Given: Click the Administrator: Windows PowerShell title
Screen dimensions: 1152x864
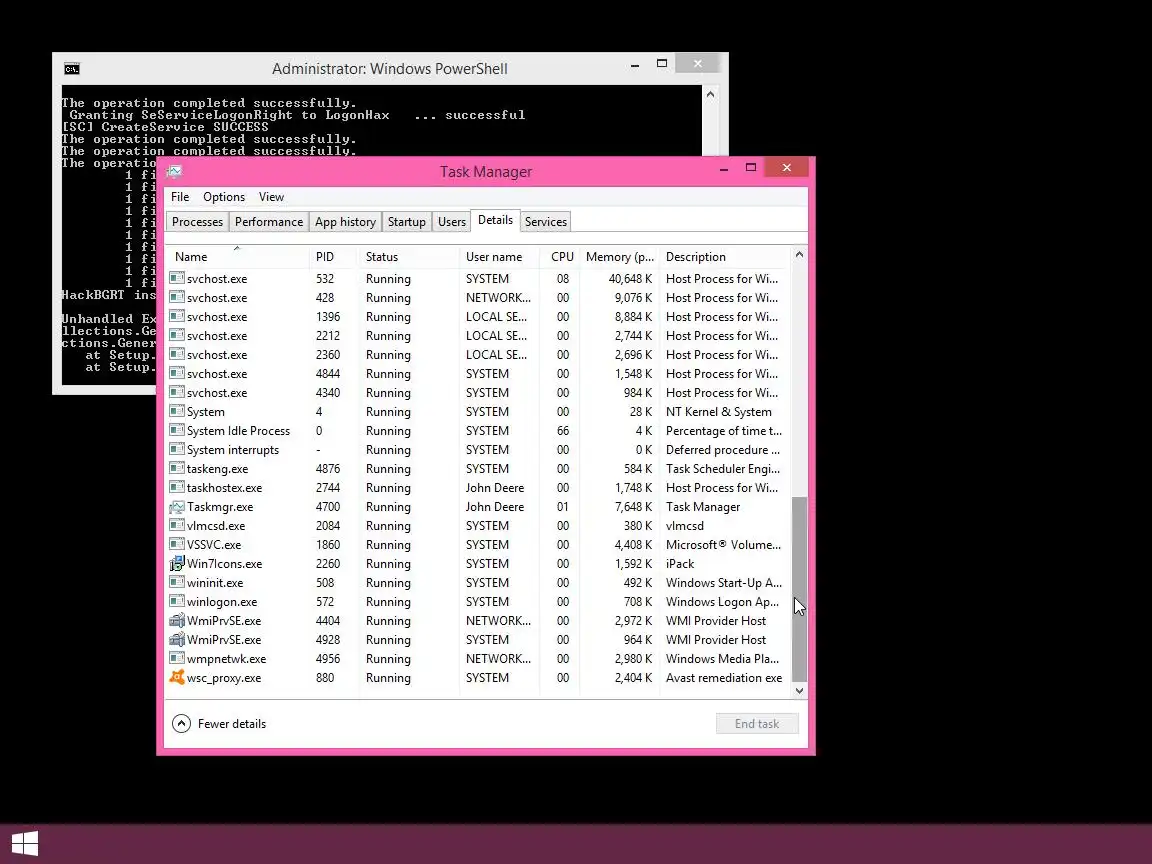Looking at the screenshot, I should pos(389,69).
